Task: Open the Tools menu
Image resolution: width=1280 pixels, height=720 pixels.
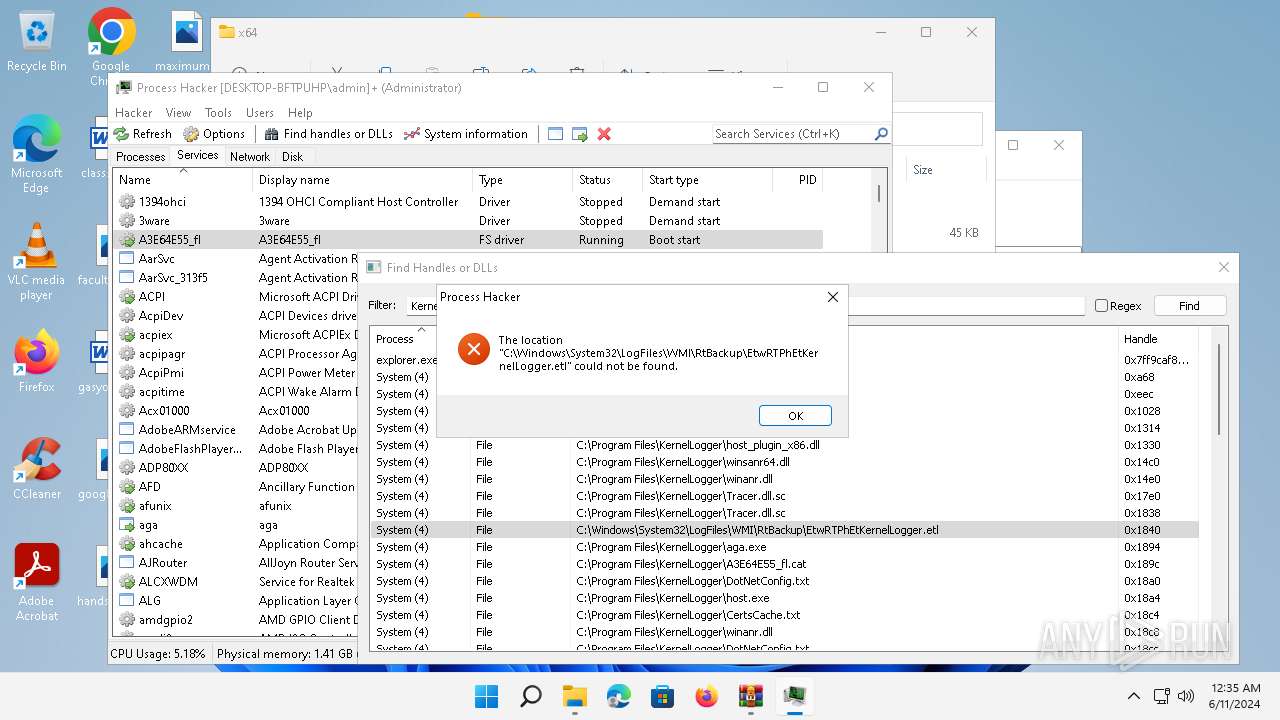Action: pyautogui.click(x=218, y=113)
